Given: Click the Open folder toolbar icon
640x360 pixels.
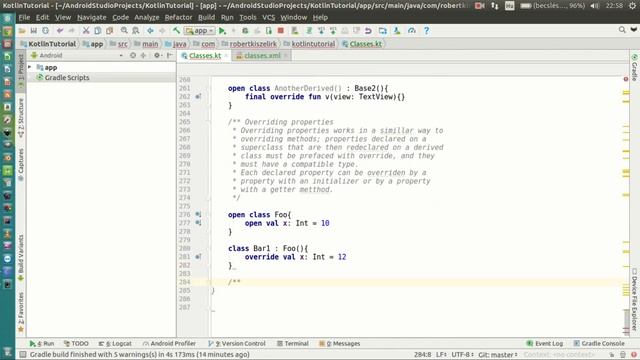Looking at the screenshot, I should 22,31.
